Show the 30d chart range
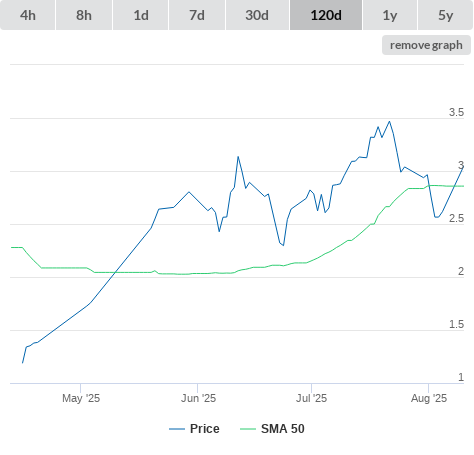The image size is (474, 455). click(257, 15)
